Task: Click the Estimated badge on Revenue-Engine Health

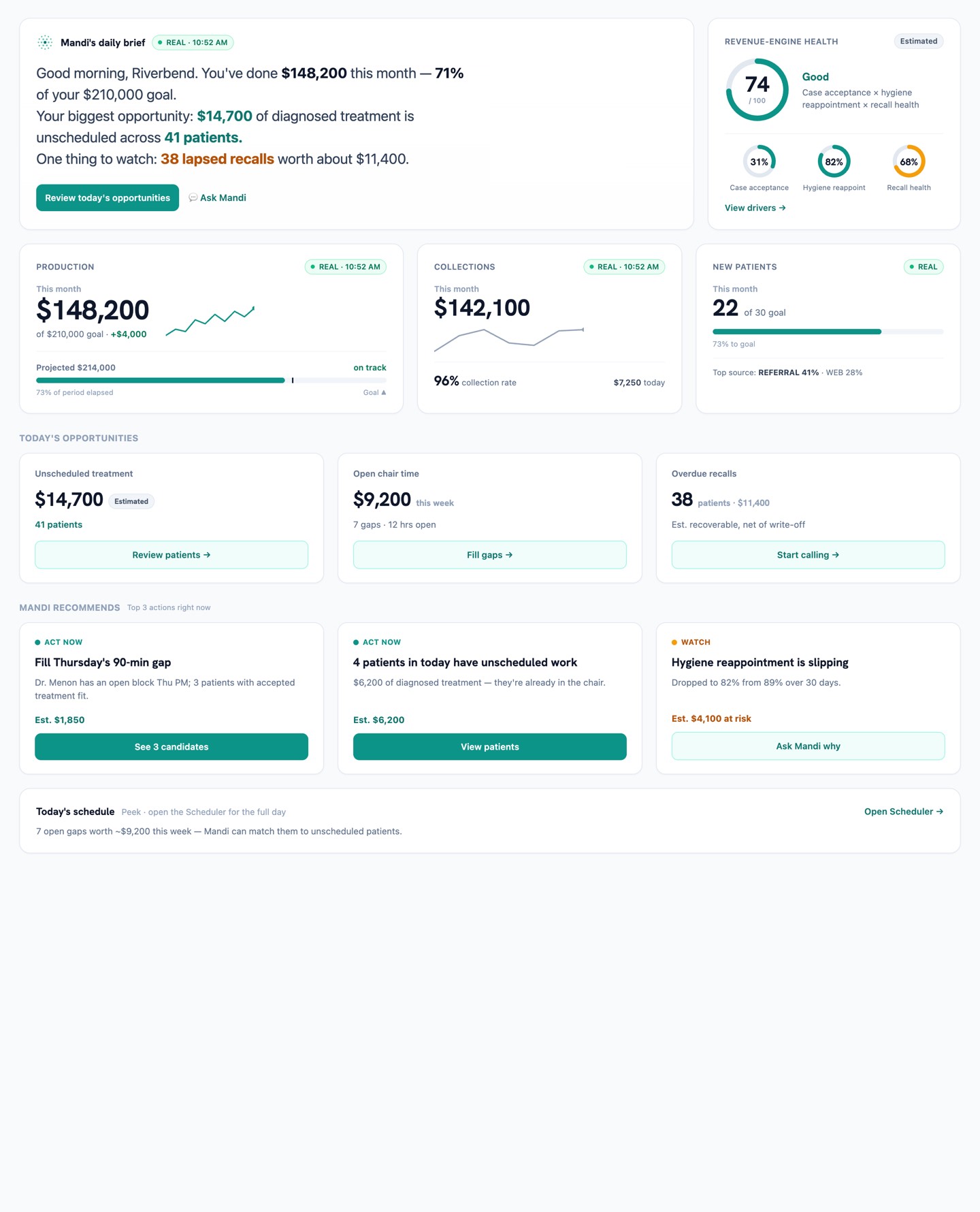Action: (918, 42)
